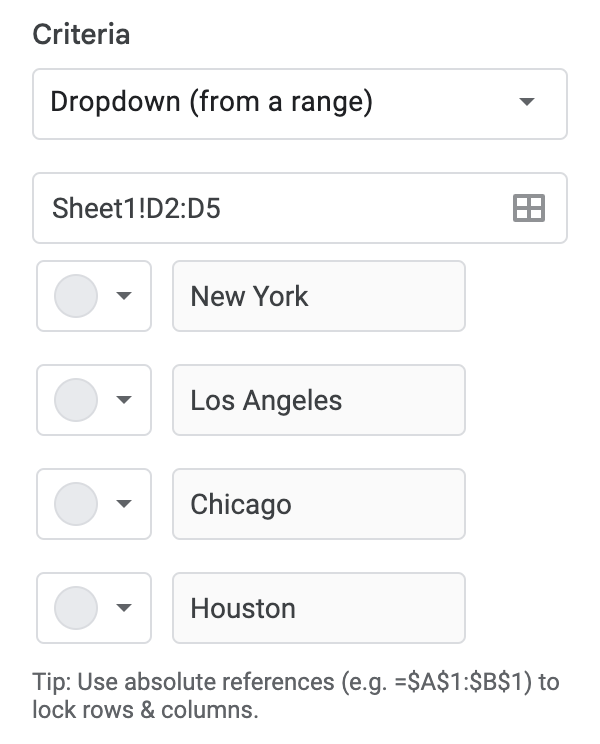Click the color circle beside New York

[76, 296]
